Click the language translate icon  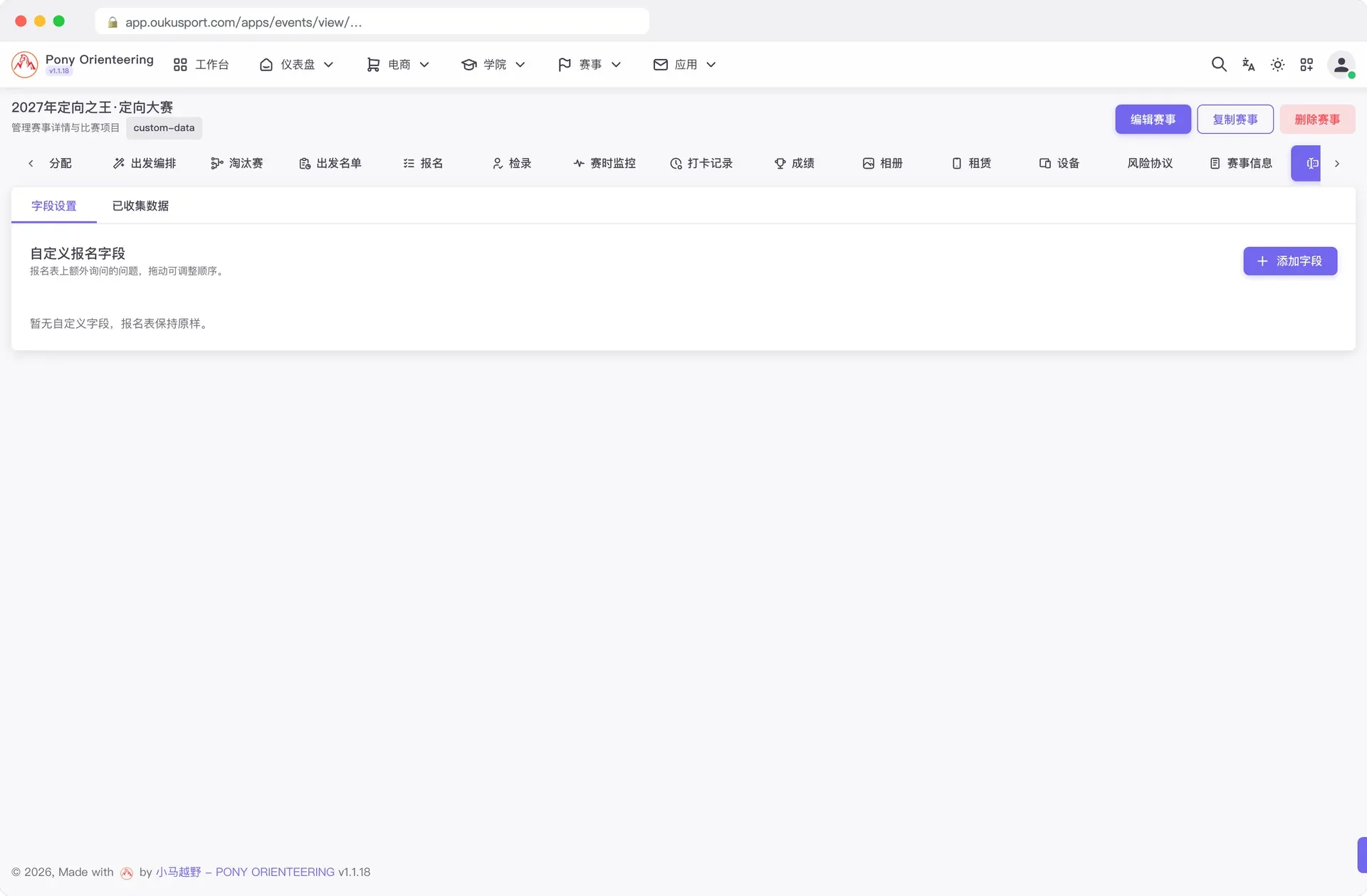click(x=1248, y=65)
